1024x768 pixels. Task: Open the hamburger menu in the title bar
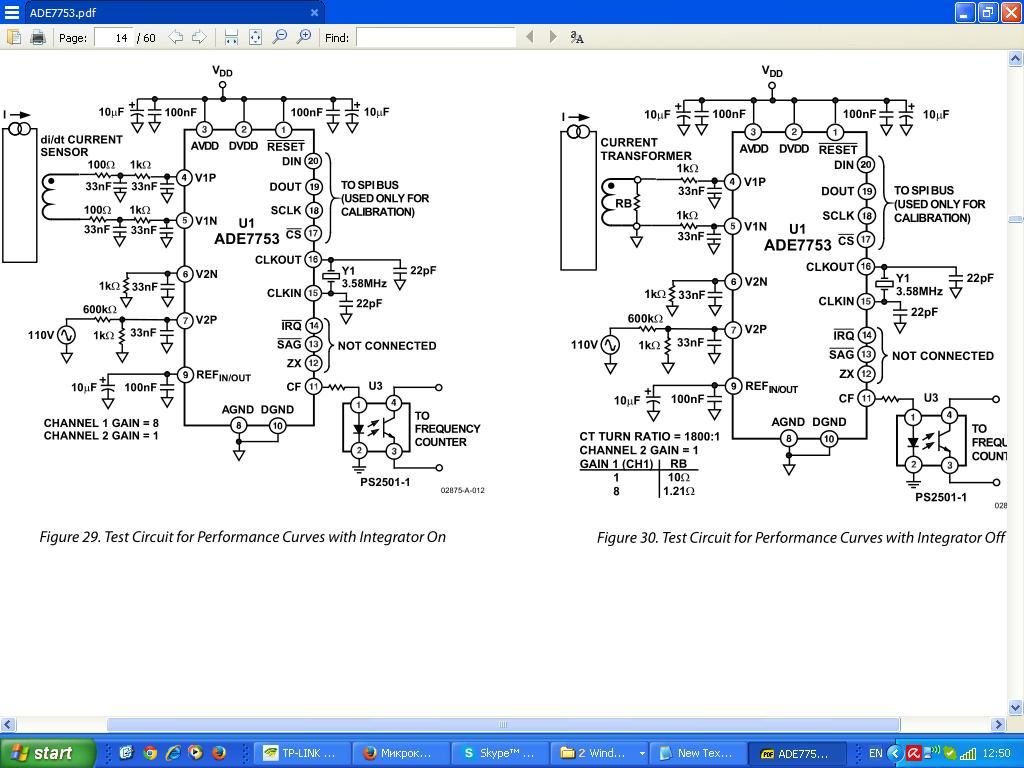pyautogui.click(x=12, y=12)
